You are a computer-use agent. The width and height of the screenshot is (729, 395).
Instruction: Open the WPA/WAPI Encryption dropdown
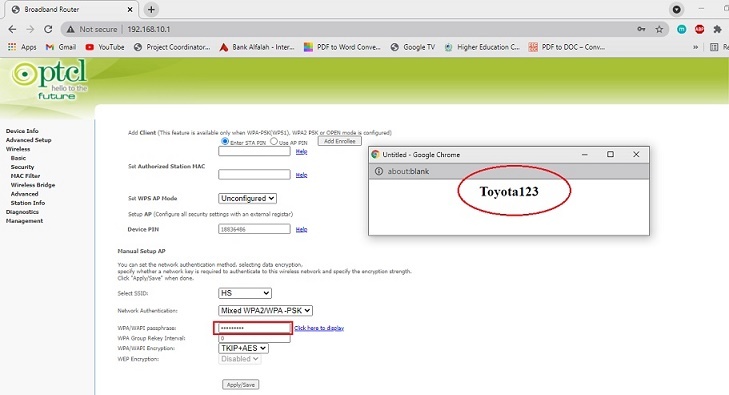coord(243,348)
